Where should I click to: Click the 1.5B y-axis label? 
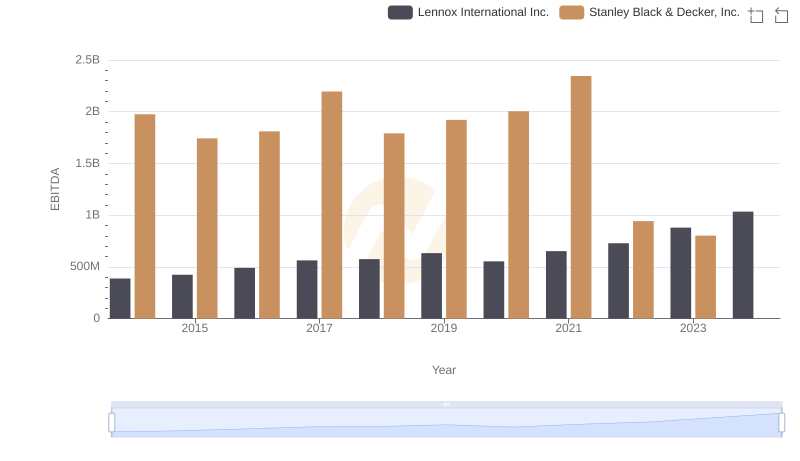point(88,163)
